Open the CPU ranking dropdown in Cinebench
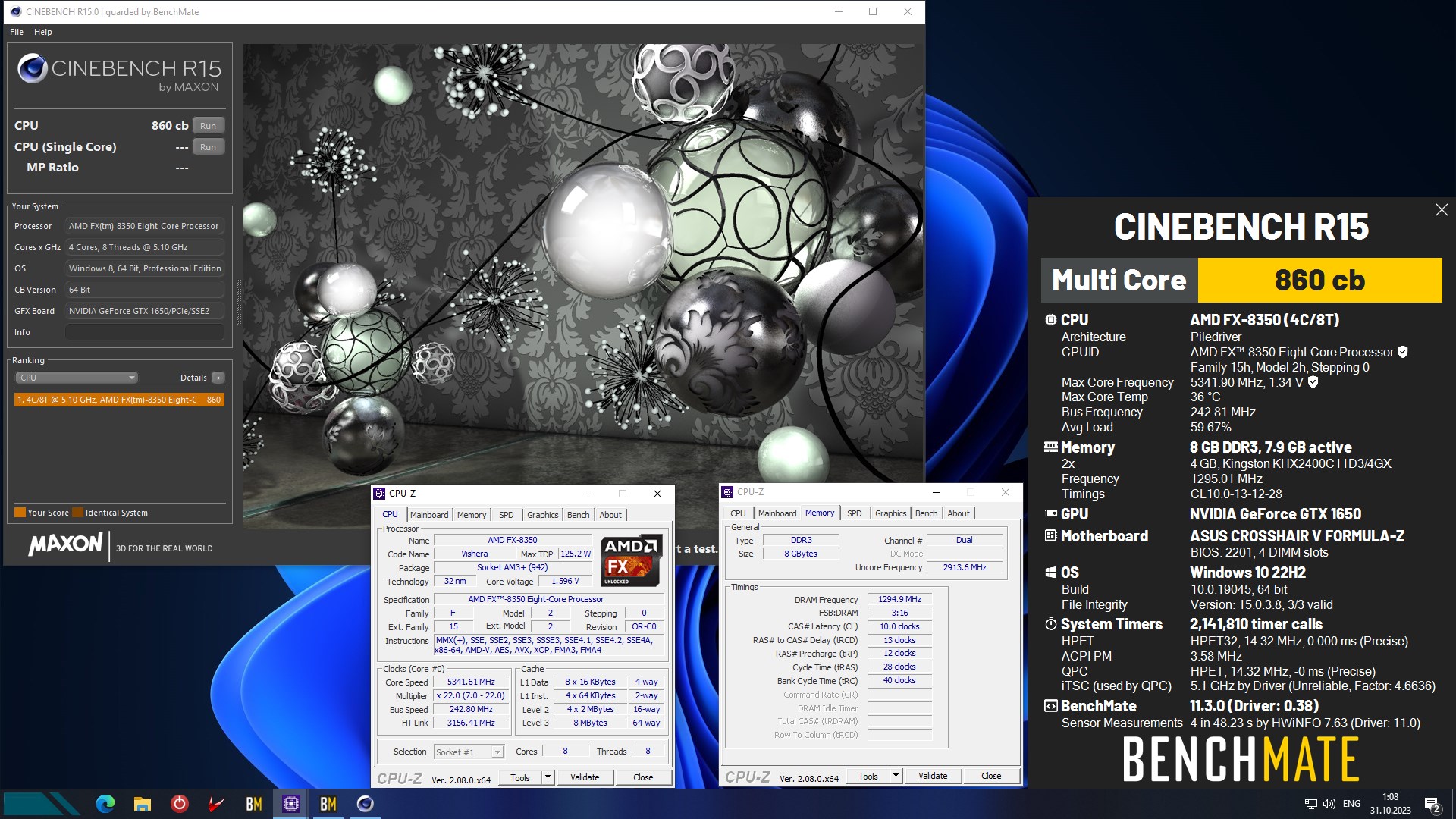 76,378
